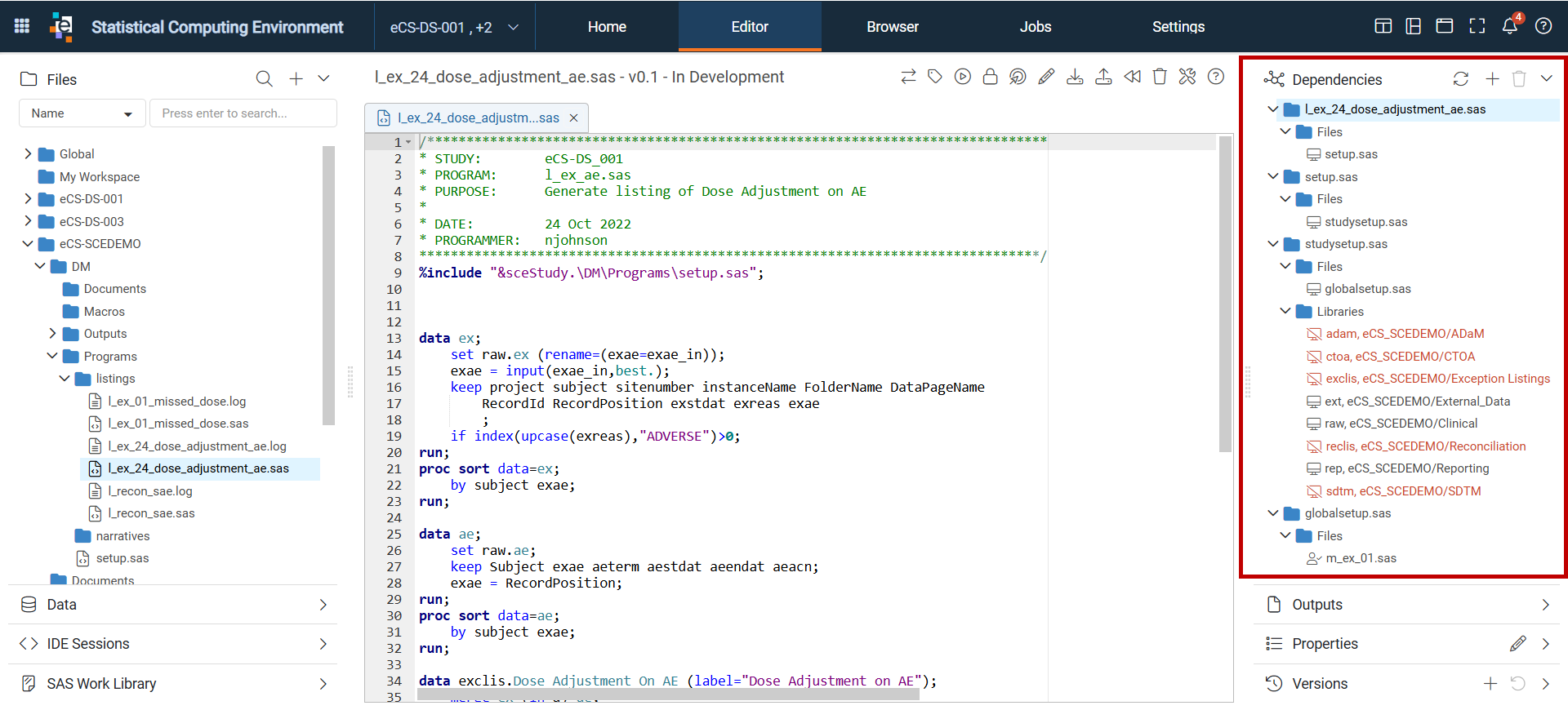The width and height of the screenshot is (1568, 710).
Task: Click the download icon in editor toolbar
Action: (x=1075, y=77)
